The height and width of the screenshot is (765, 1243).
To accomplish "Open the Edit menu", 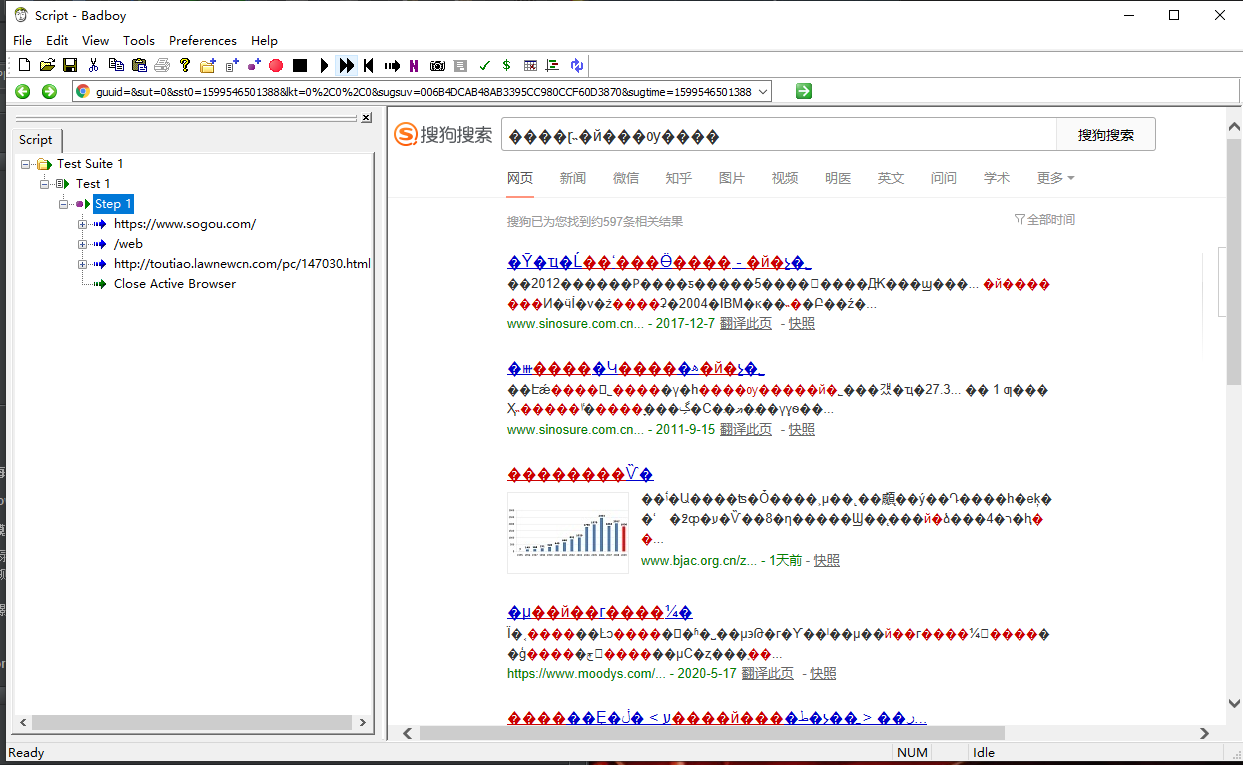I will pos(57,40).
